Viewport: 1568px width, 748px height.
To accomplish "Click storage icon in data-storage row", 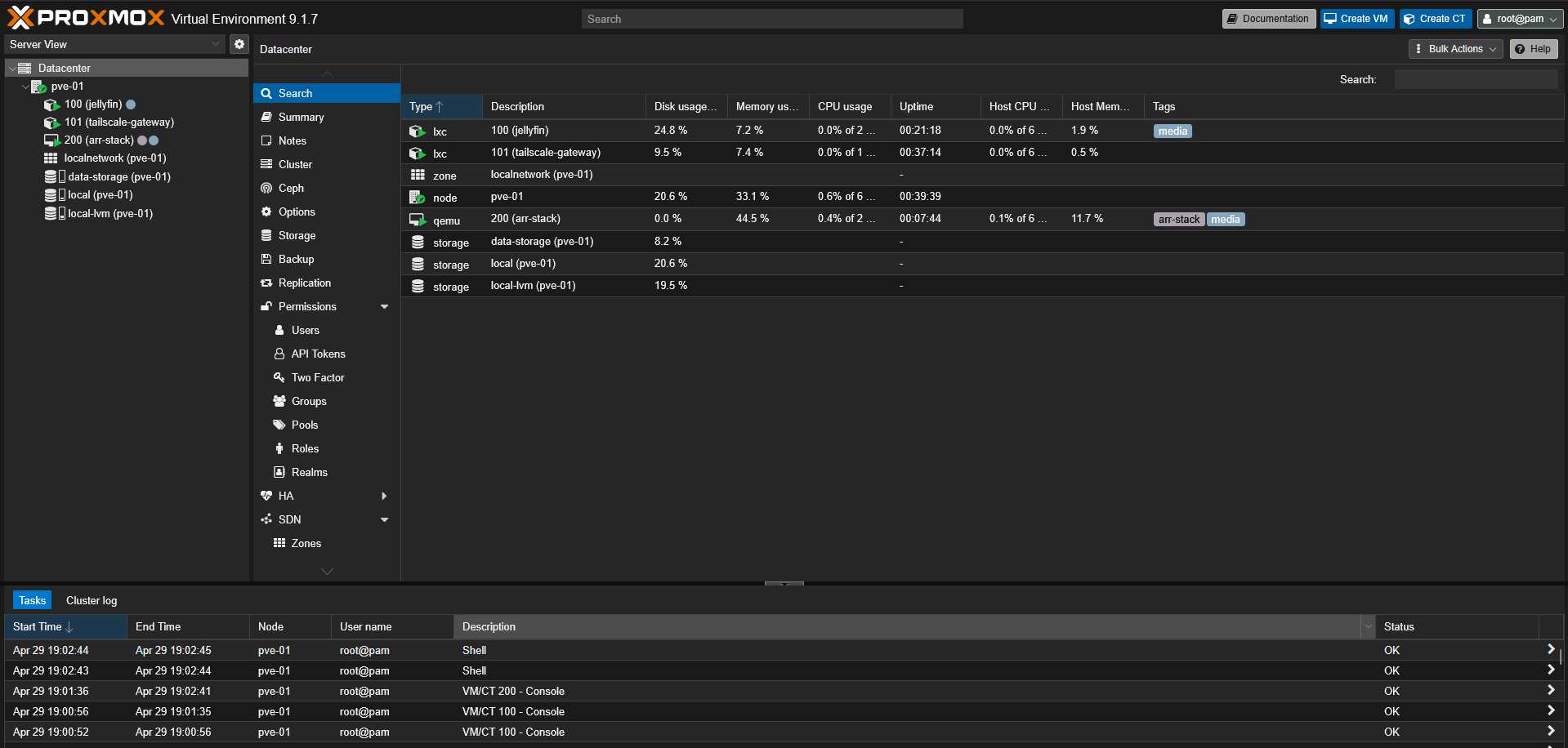I will (x=418, y=242).
